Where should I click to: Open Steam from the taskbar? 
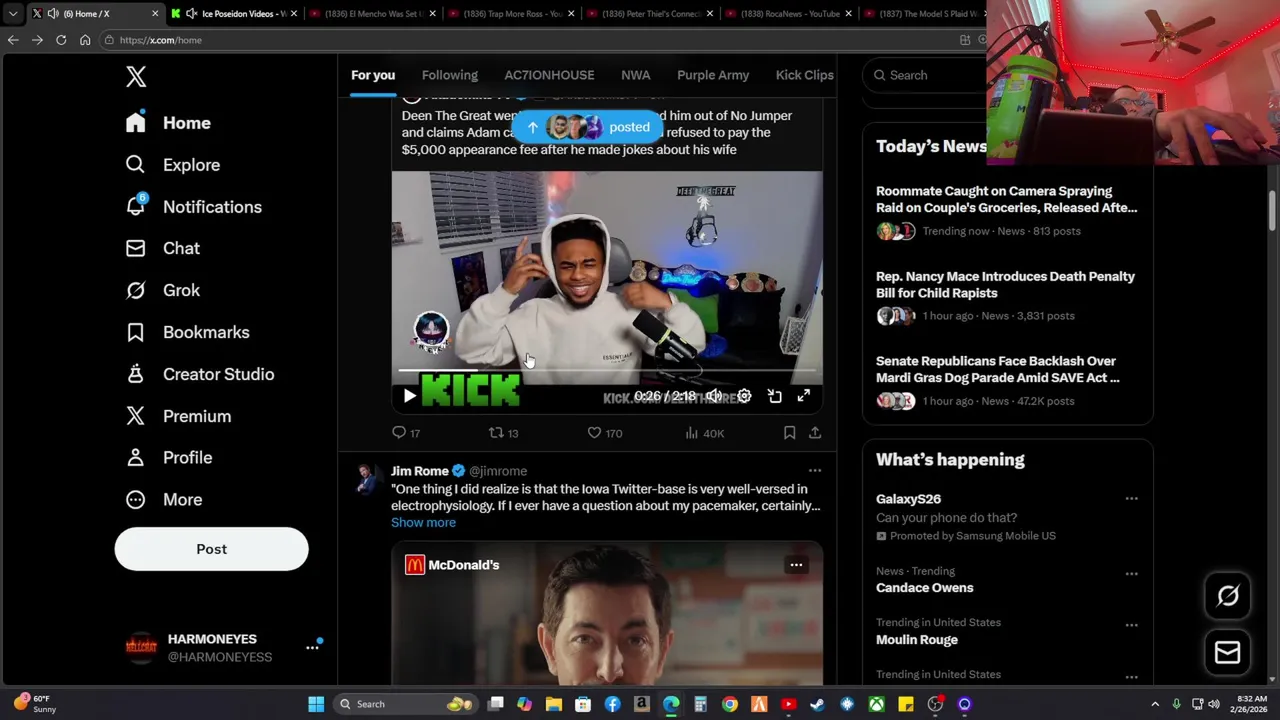point(818,704)
